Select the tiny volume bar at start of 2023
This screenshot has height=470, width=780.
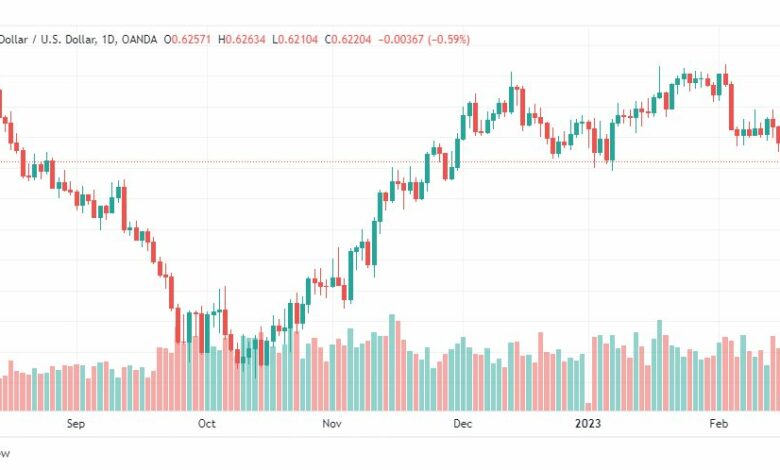point(588,407)
